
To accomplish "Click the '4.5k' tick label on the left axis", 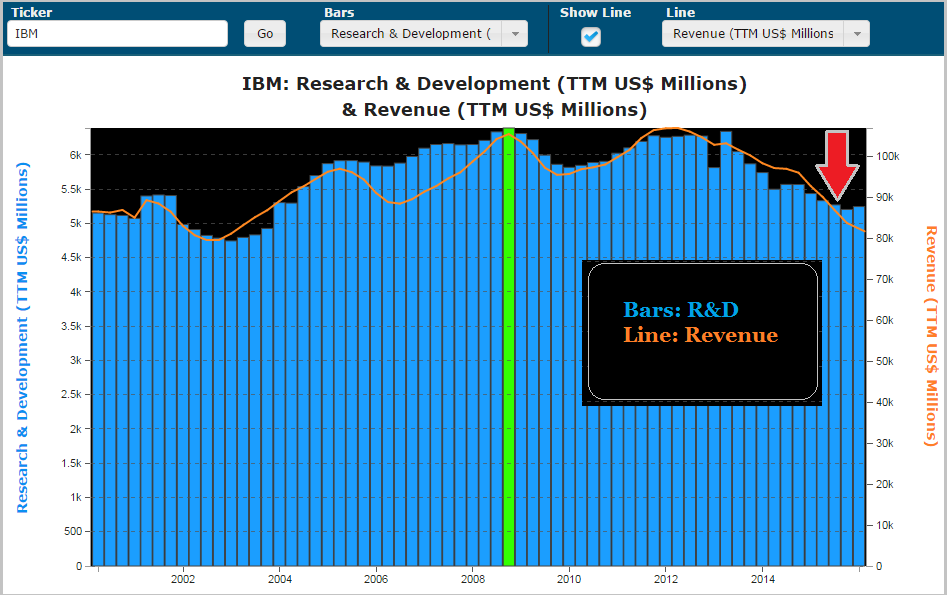I will point(71,257).
